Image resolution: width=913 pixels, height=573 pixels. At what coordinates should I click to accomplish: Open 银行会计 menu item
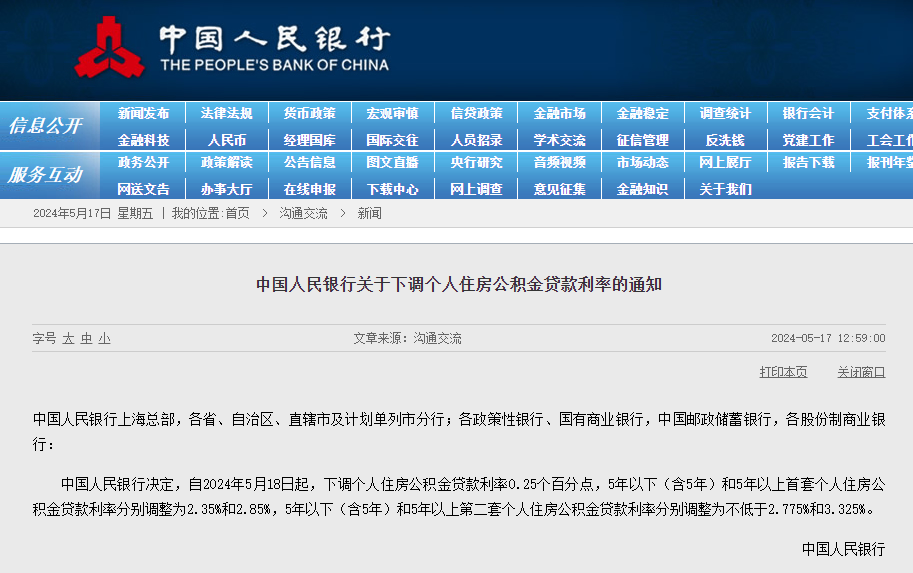pyautogui.click(x=809, y=114)
